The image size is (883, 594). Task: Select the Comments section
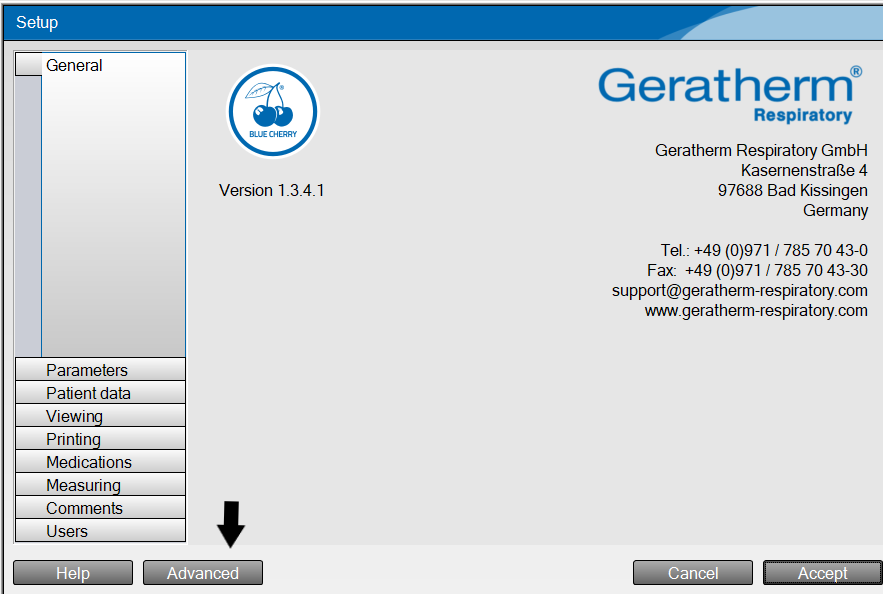pos(100,508)
